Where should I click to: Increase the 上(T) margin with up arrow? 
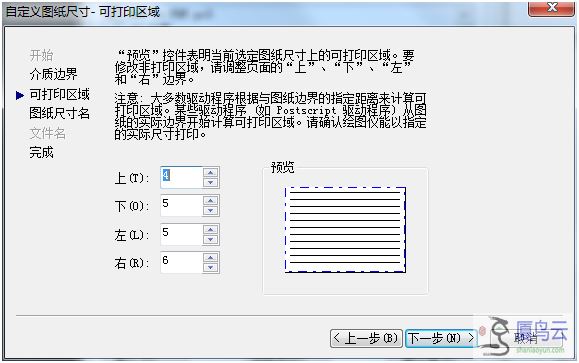210,172
